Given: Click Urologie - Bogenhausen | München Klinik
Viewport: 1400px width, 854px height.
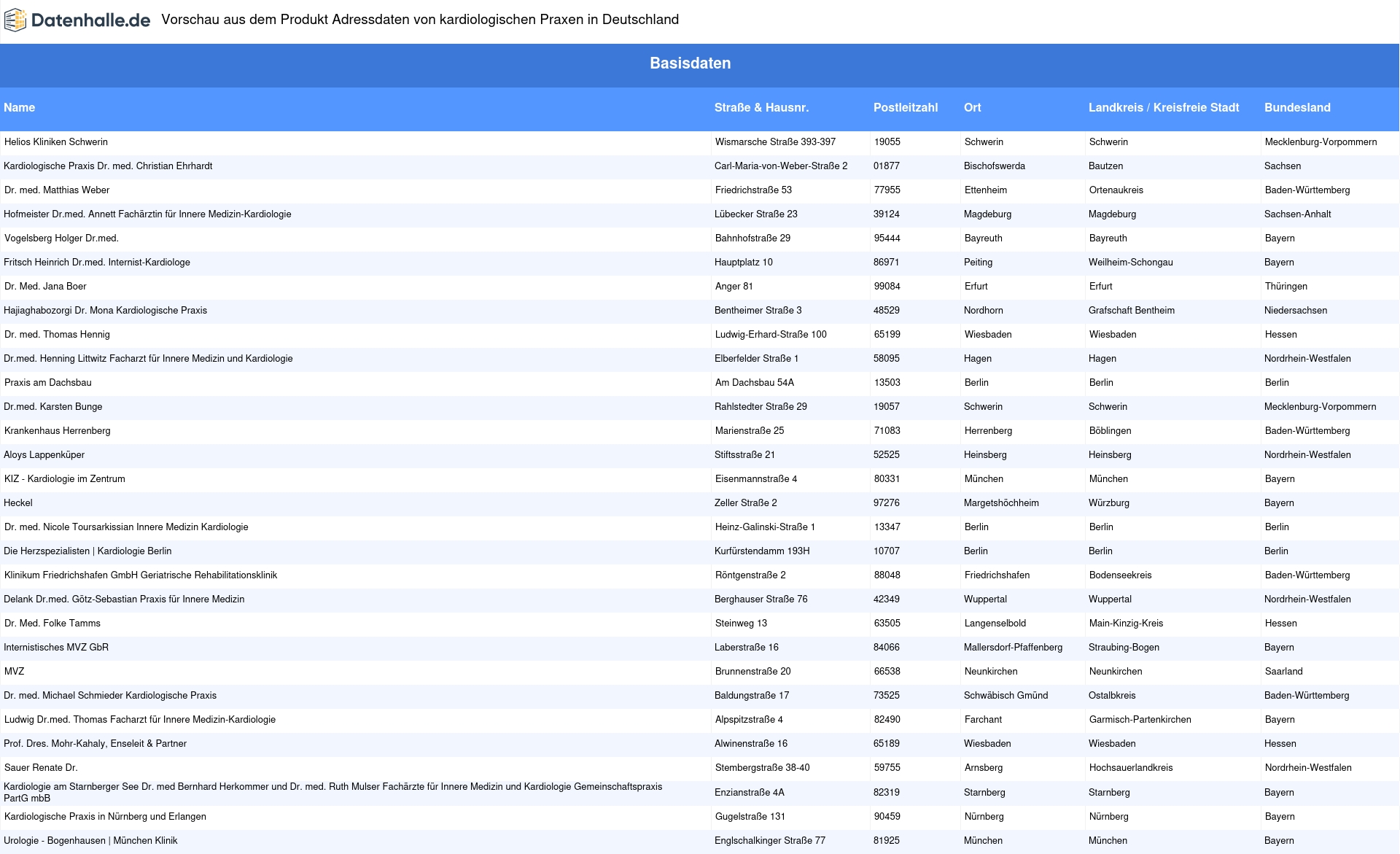Looking at the screenshot, I should [x=90, y=841].
